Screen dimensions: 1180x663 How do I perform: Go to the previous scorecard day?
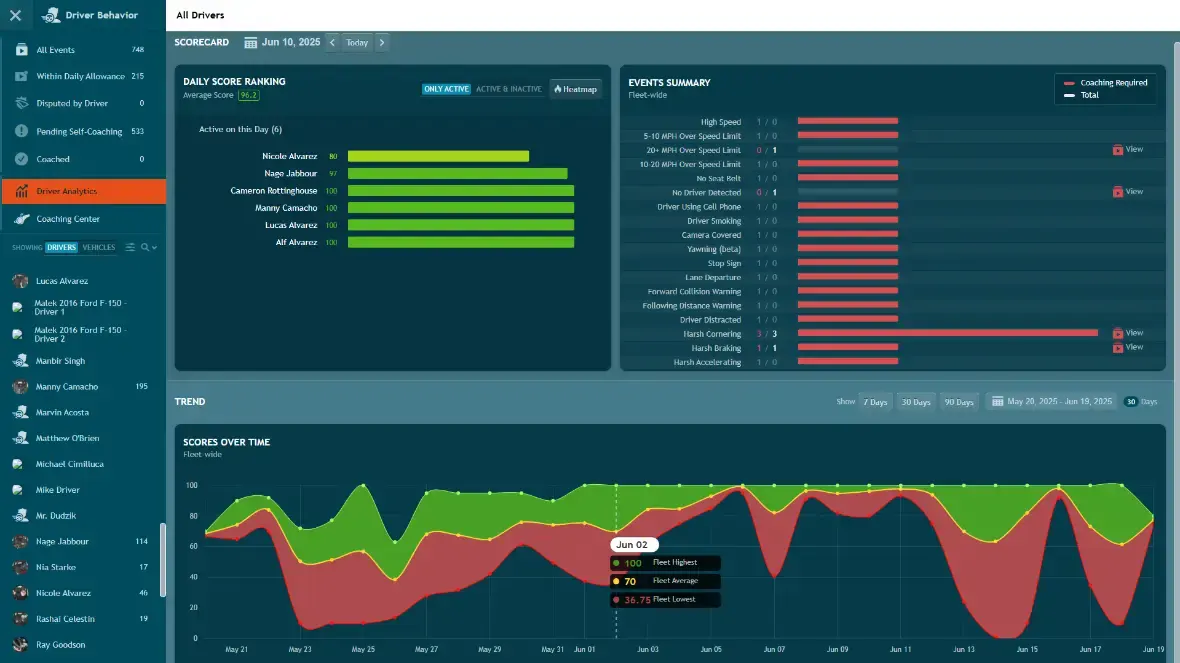tap(332, 43)
